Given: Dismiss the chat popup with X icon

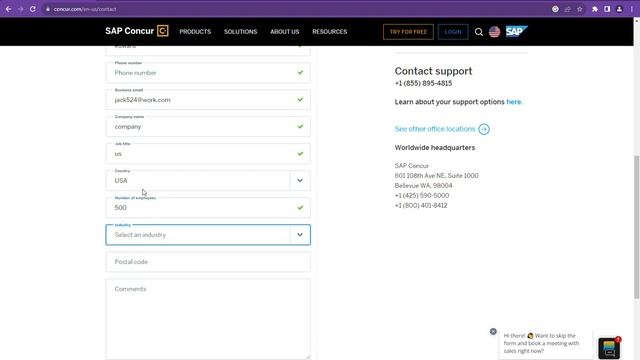Looking at the screenshot, I should (493, 331).
